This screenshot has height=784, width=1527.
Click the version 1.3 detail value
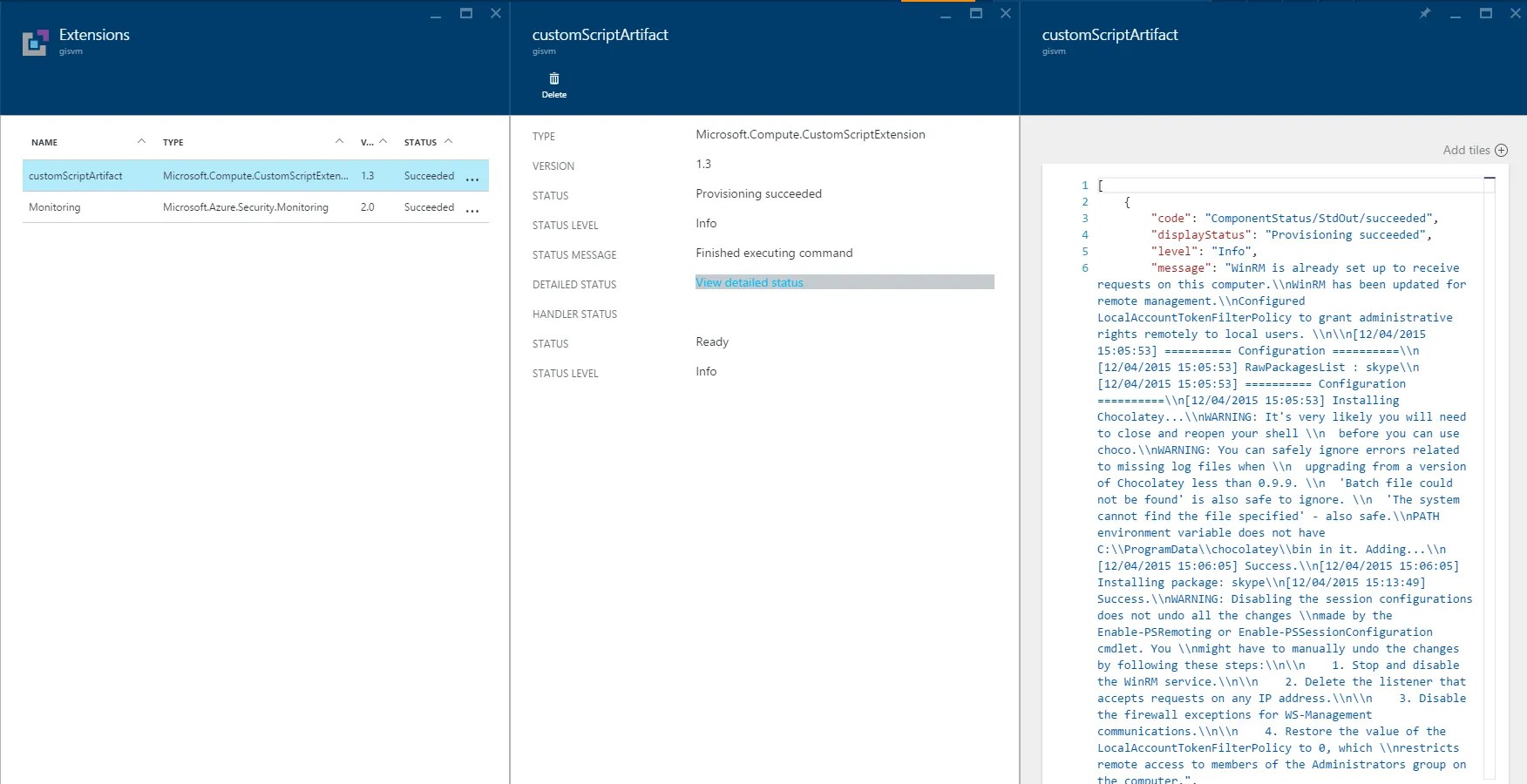tap(703, 164)
